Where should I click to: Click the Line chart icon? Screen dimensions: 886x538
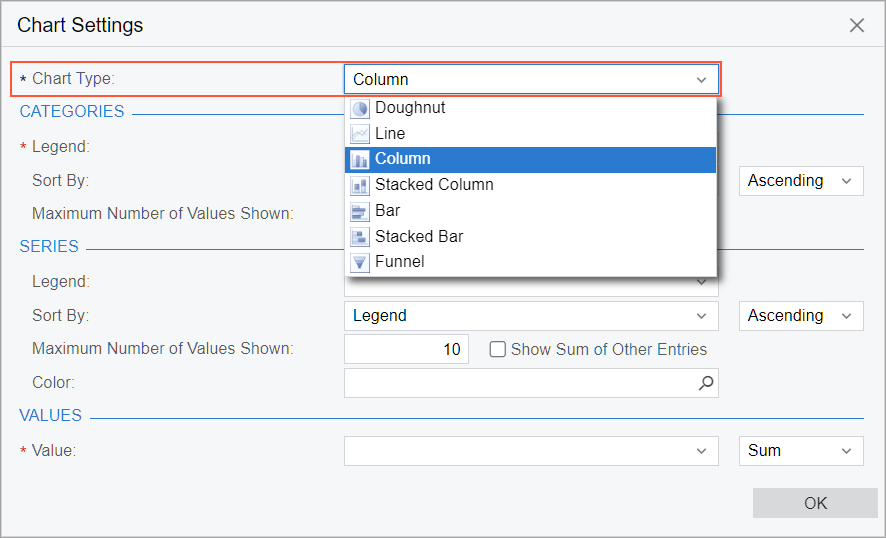(360, 134)
